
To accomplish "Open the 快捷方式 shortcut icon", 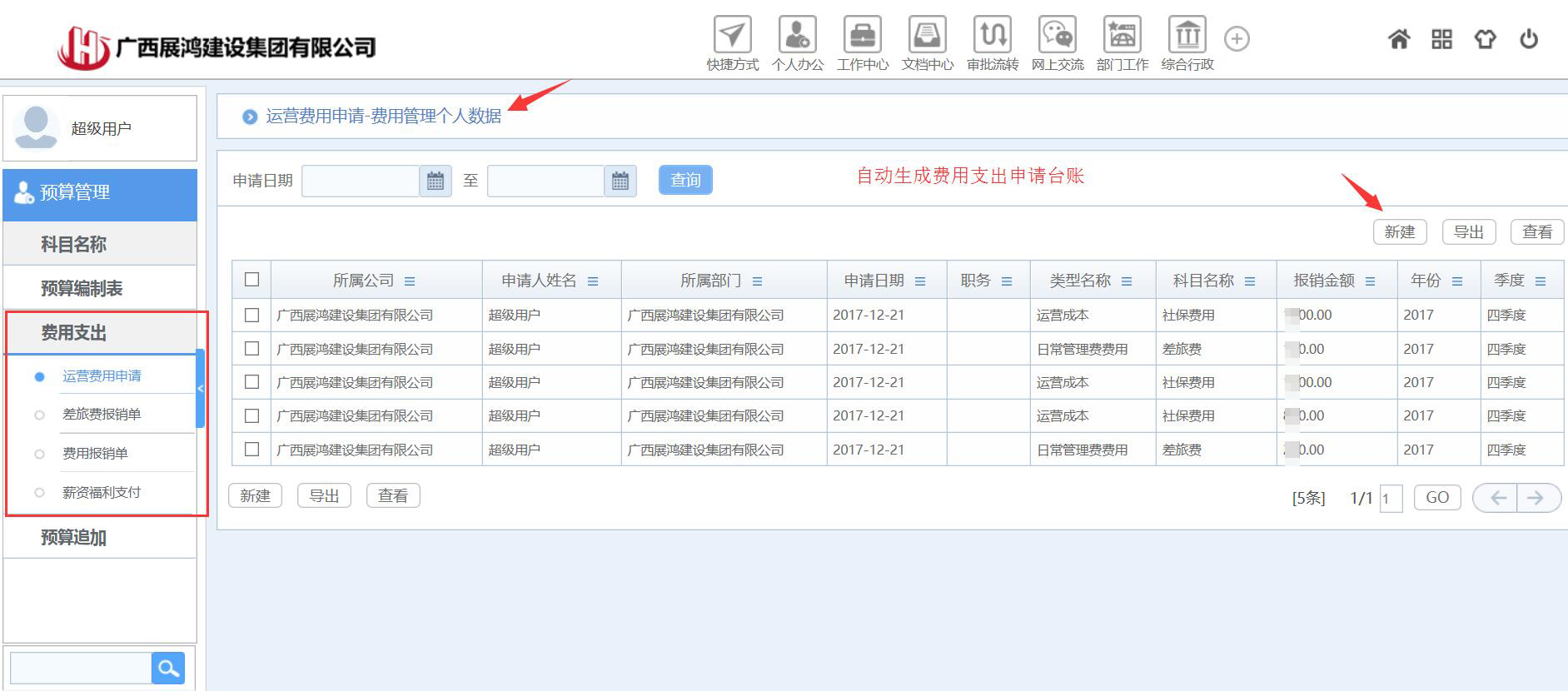I will point(732,36).
